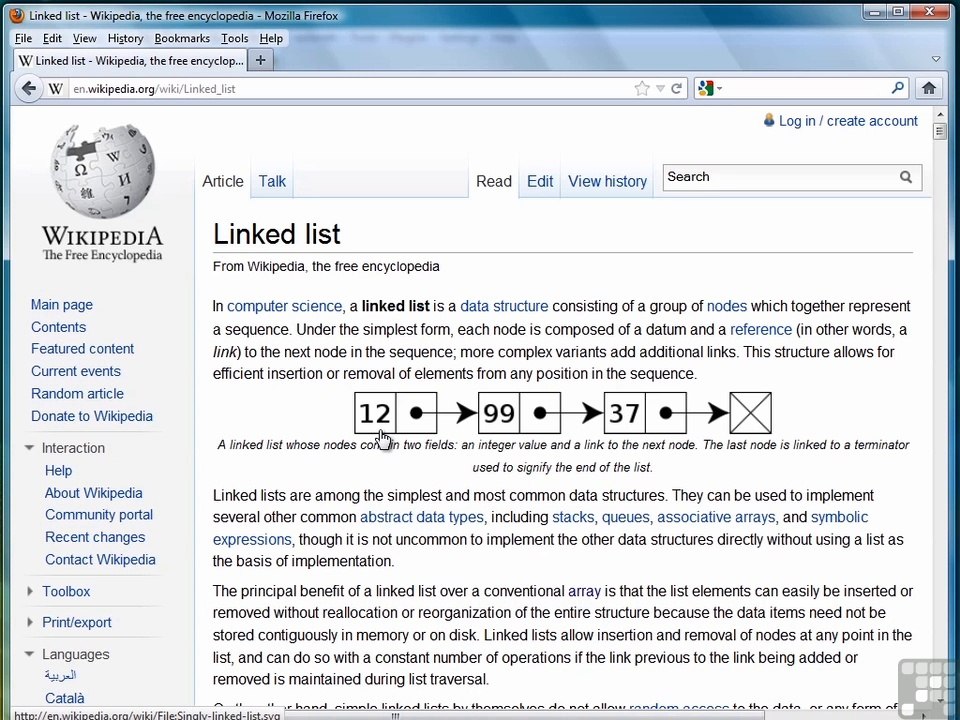The height and width of the screenshot is (720, 960).
Task: Select the Read tab
Action: pyautogui.click(x=493, y=181)
